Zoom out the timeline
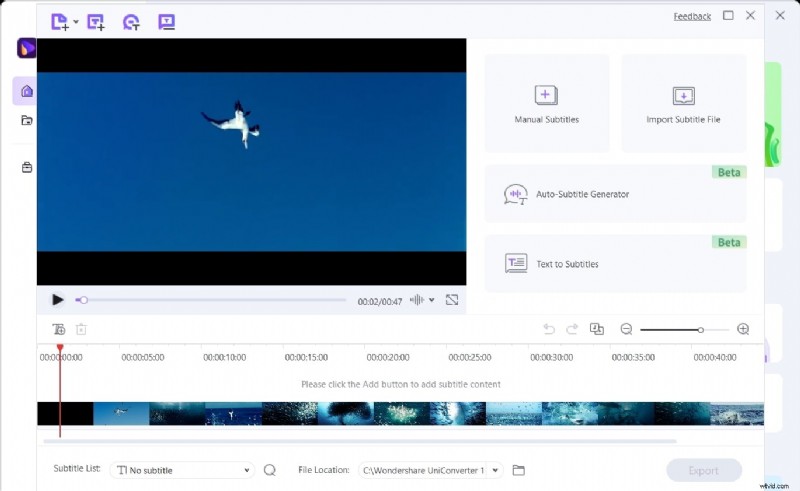 coord(626,329)
